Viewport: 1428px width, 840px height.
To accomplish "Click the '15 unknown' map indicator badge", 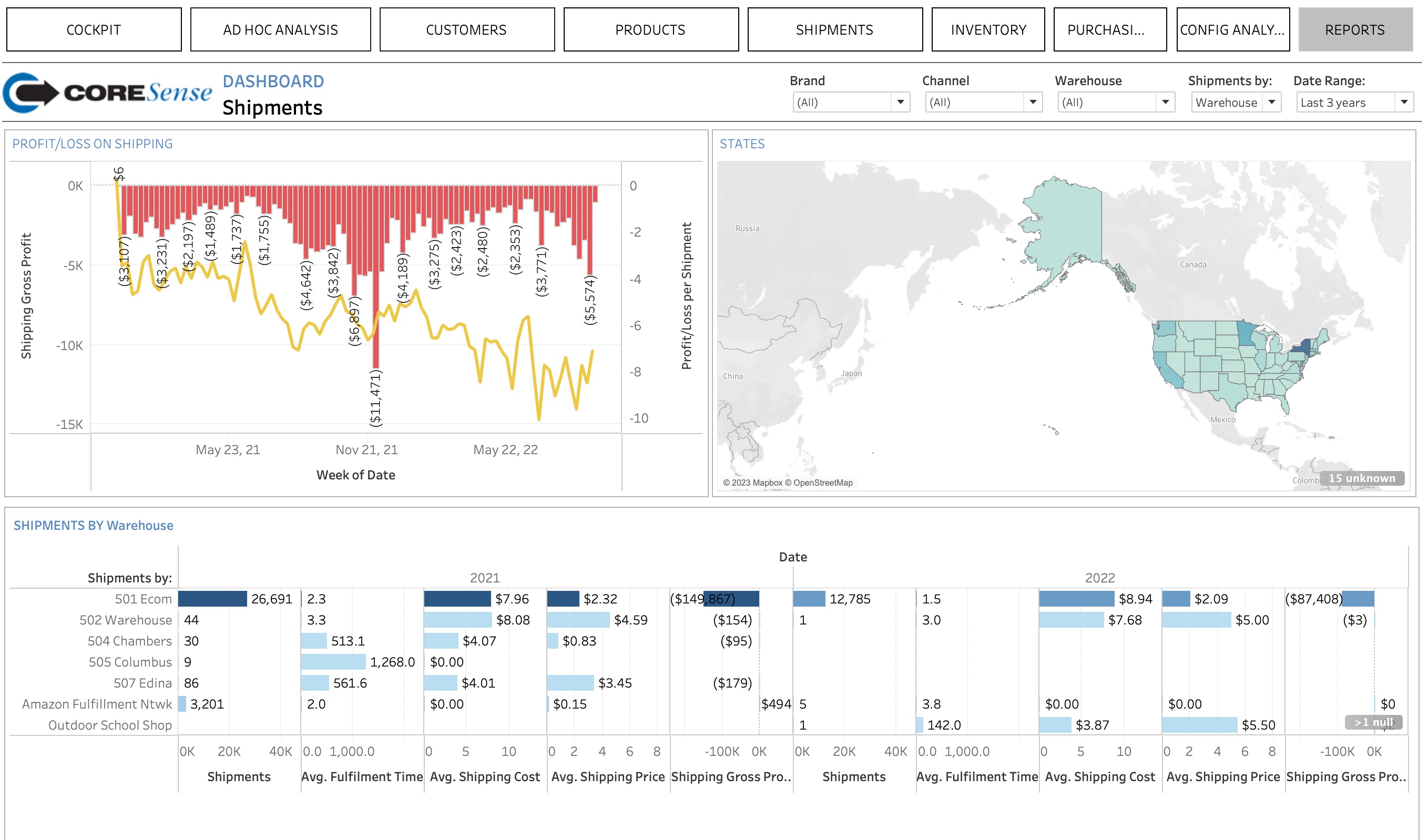I will tap(1362, 479).
